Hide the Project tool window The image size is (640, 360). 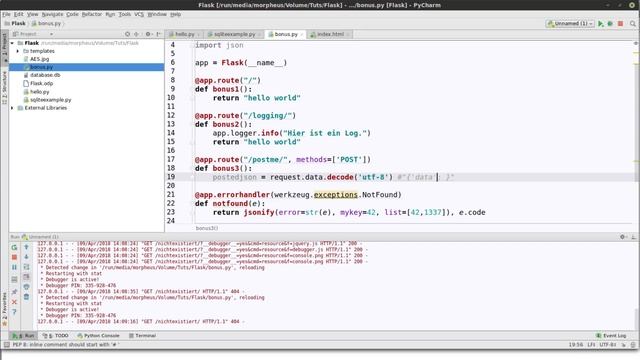[158, 34]
